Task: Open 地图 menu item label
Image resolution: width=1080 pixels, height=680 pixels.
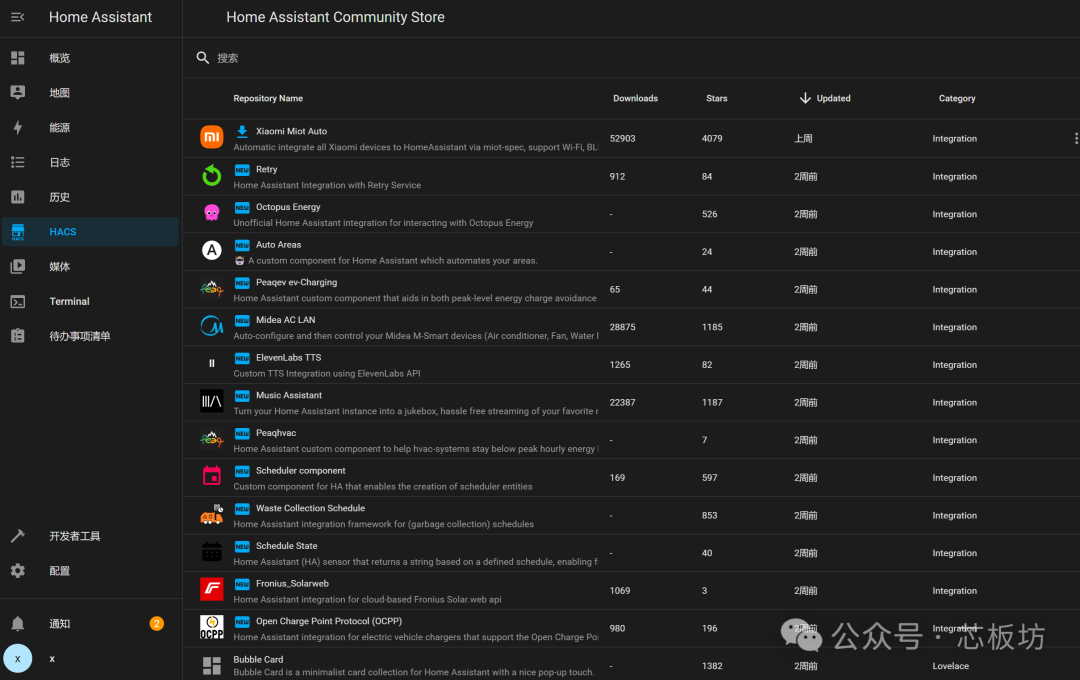Action: pos(60,92)
